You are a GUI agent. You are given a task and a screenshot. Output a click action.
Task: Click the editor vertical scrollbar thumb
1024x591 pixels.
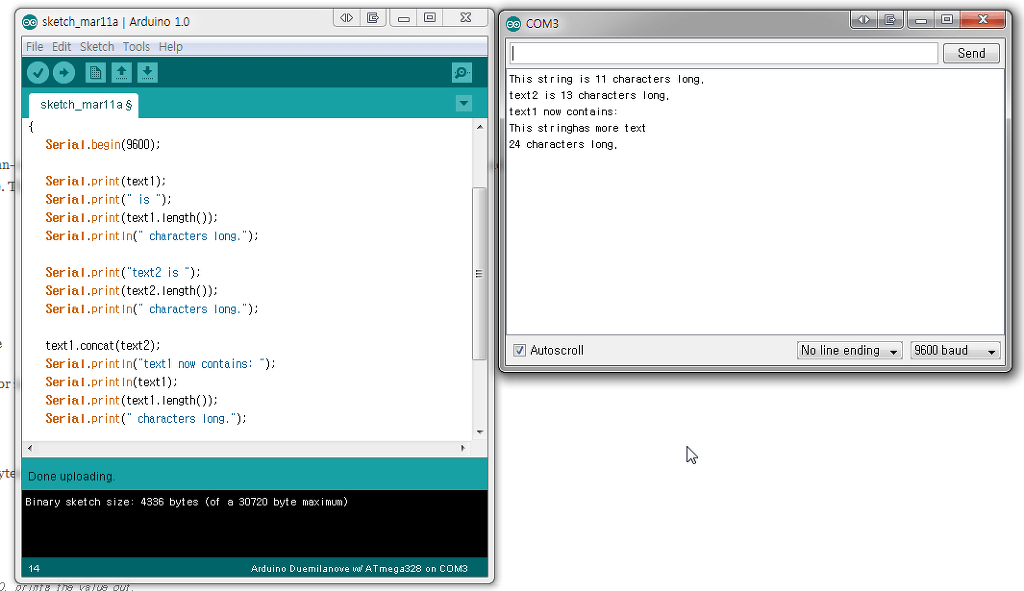(x=479, y=274)
